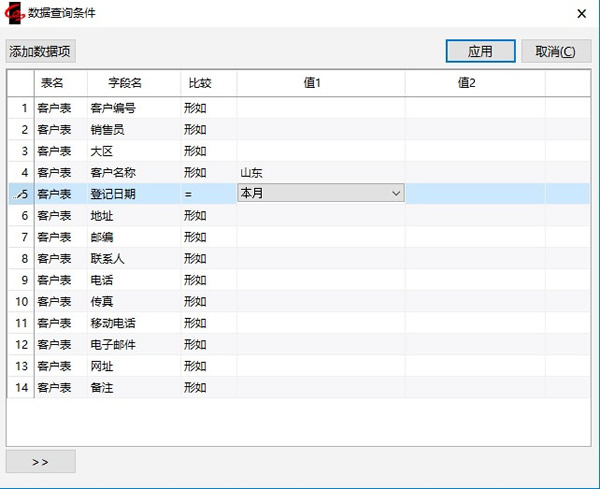Screen dimensions: 600x489
Task: Click the 值1 cell for 联系人 row
Action: (320, 259)
